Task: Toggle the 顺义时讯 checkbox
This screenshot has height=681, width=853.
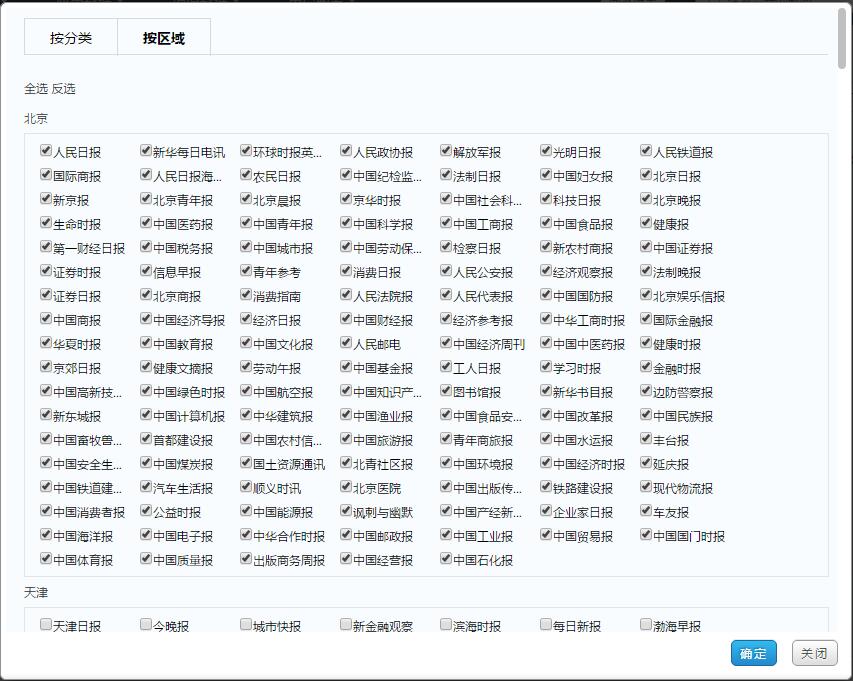Action: (246, 485)
